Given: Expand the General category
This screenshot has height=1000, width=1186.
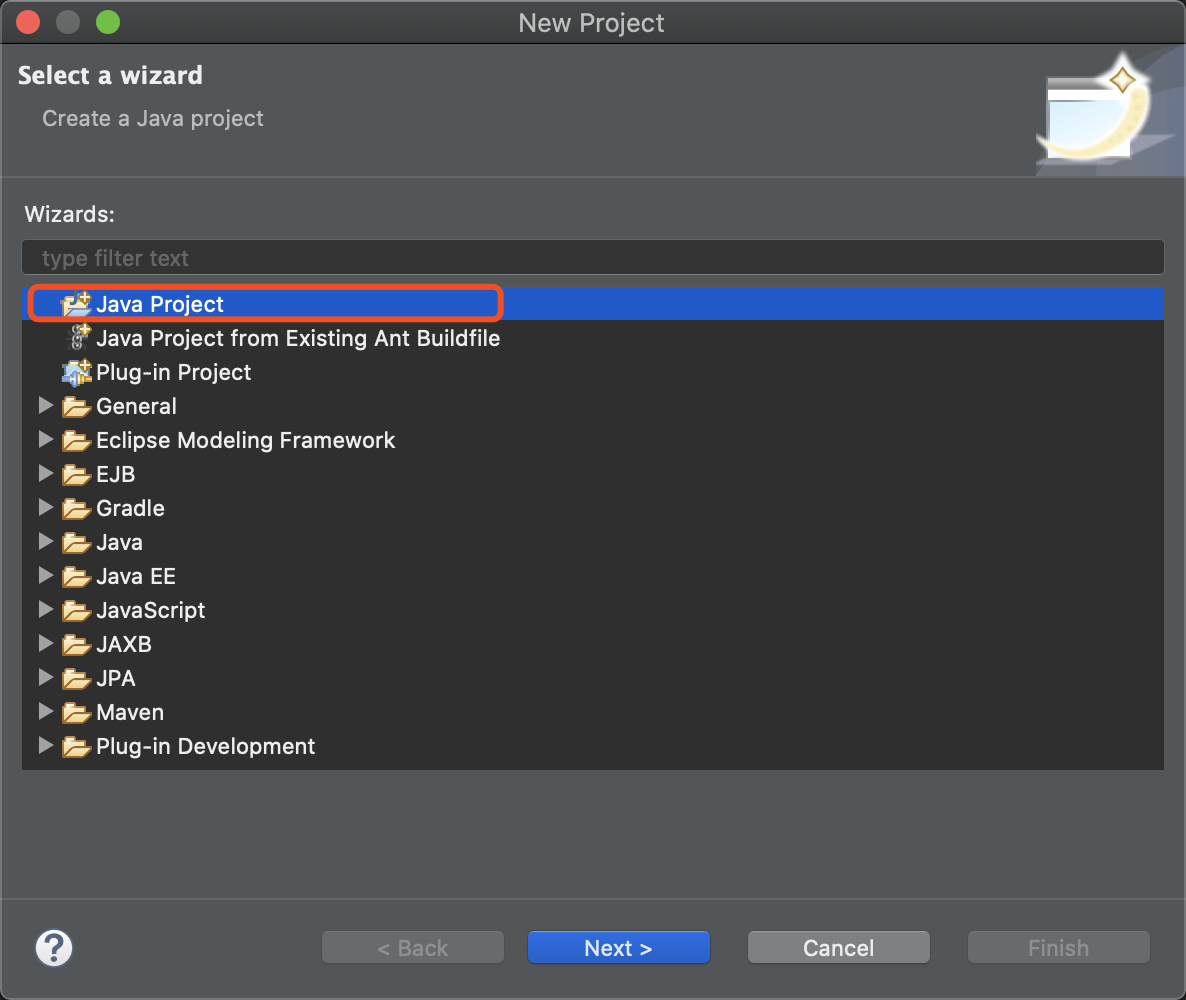Looking at the screenshot, I should (45, 405).
